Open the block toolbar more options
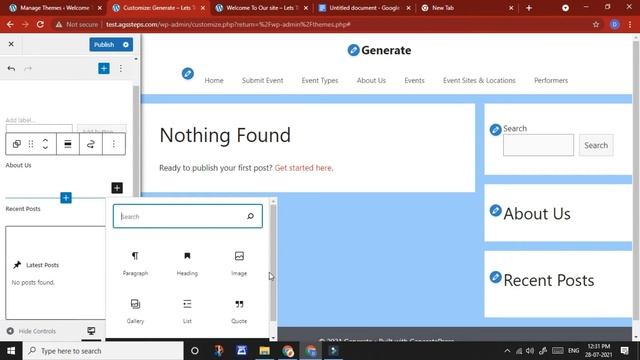640x360 pixels. point(113,144)
